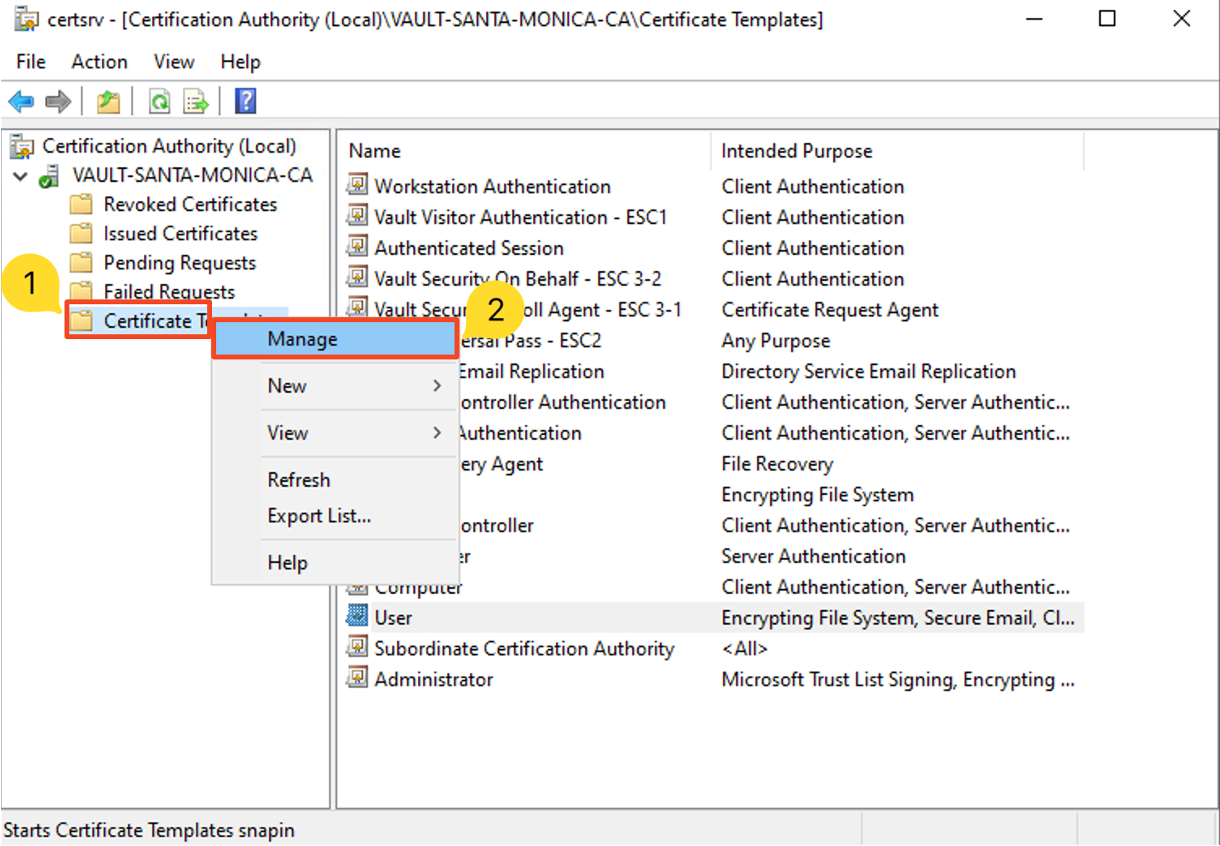Click the Up one level folder icon
Image resolution: width=1220 pixels, height=846 pixels.
[x=108, y=101]
